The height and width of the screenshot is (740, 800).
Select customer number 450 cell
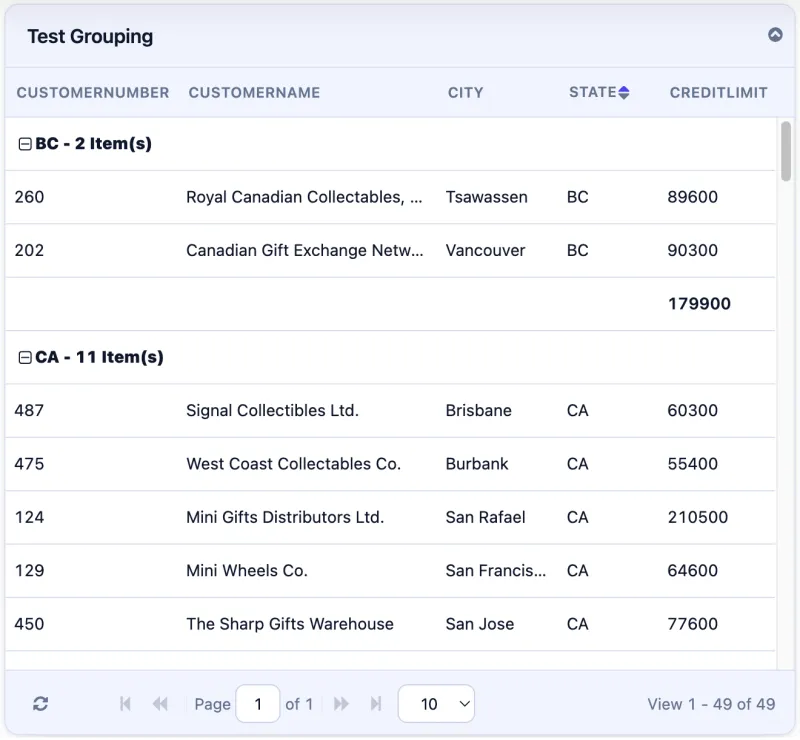pyautogui.click(x=29, y=624)
